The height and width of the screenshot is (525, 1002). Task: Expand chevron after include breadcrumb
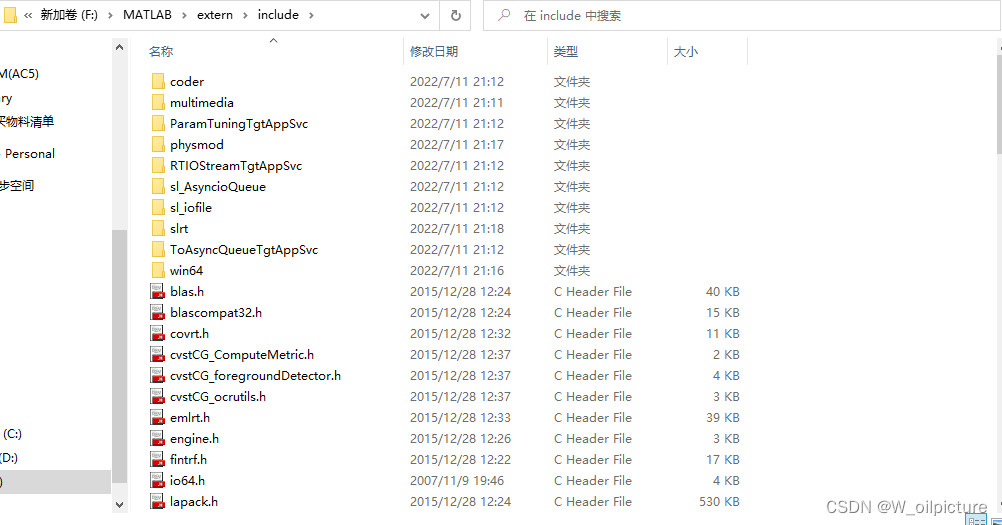pyautogui.click(x=311, y=15)
